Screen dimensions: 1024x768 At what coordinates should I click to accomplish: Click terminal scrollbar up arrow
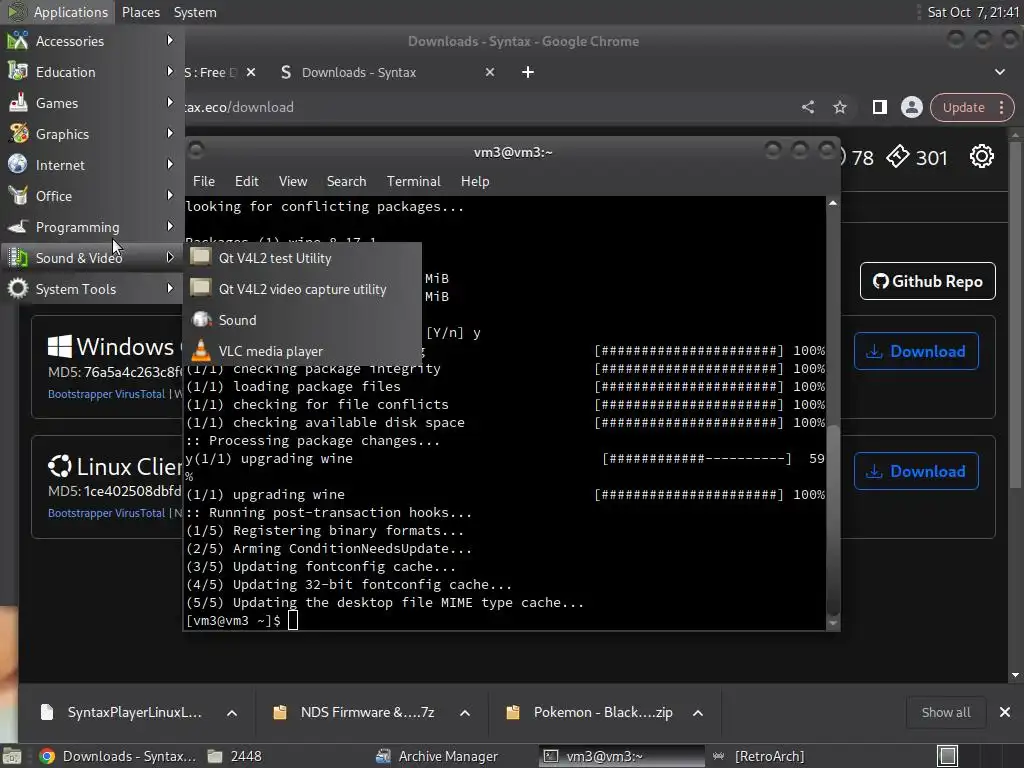click(x=833, y=204)
